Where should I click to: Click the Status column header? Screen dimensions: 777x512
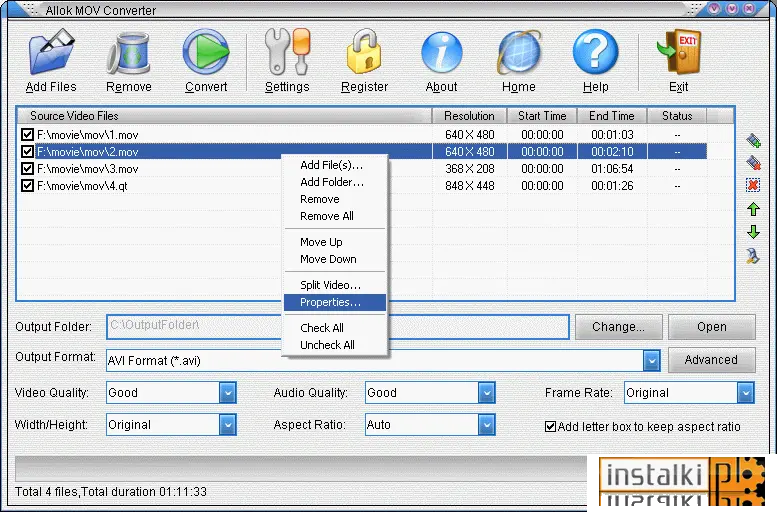point(677,115)
